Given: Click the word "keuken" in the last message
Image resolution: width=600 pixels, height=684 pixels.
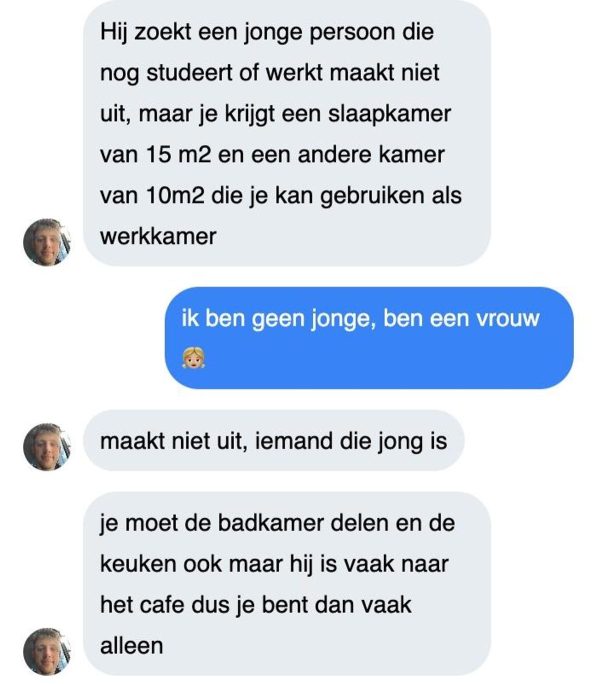Looking at the screenshot, I should [134, 564].
